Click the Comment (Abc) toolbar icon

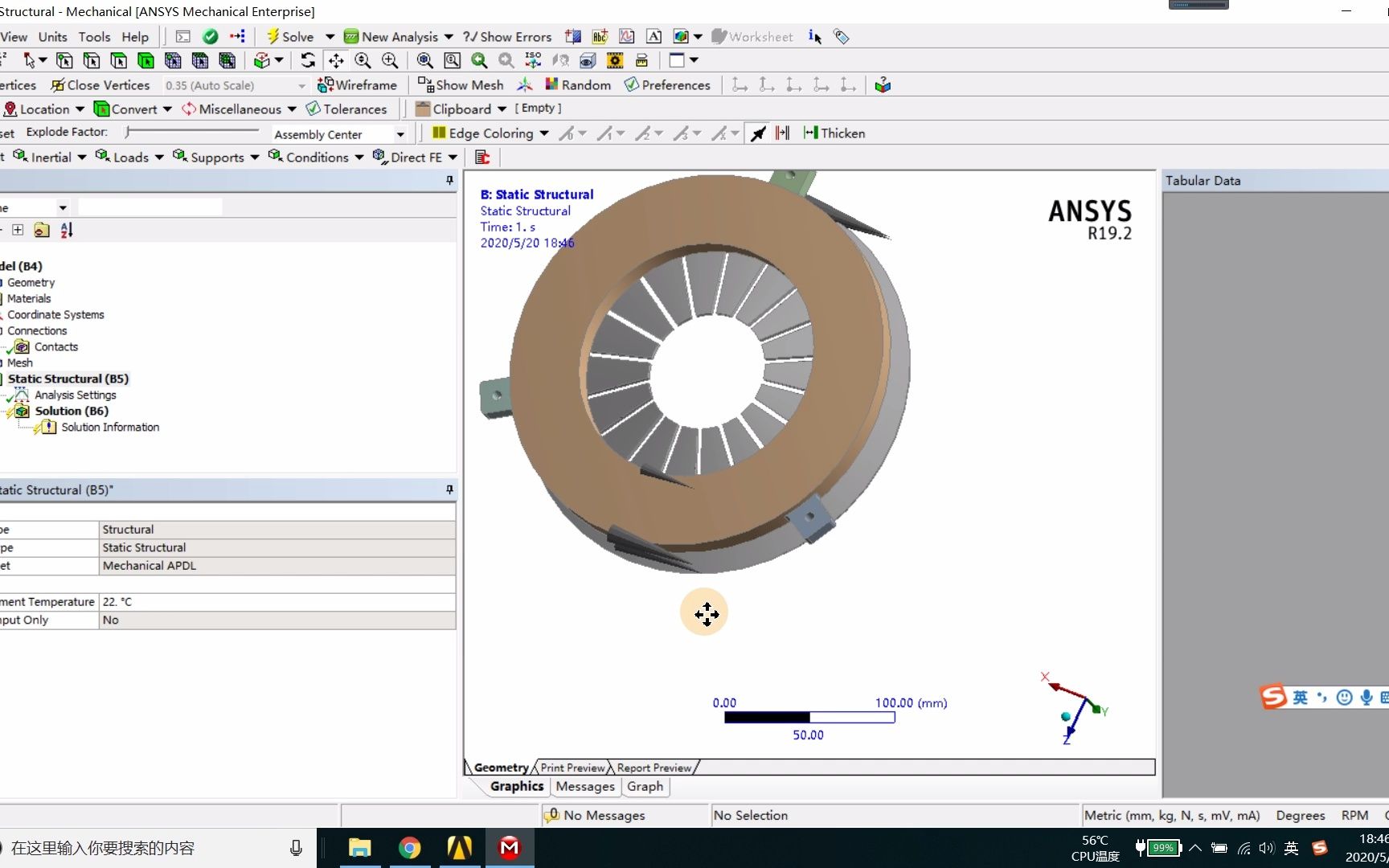[600, 37]
